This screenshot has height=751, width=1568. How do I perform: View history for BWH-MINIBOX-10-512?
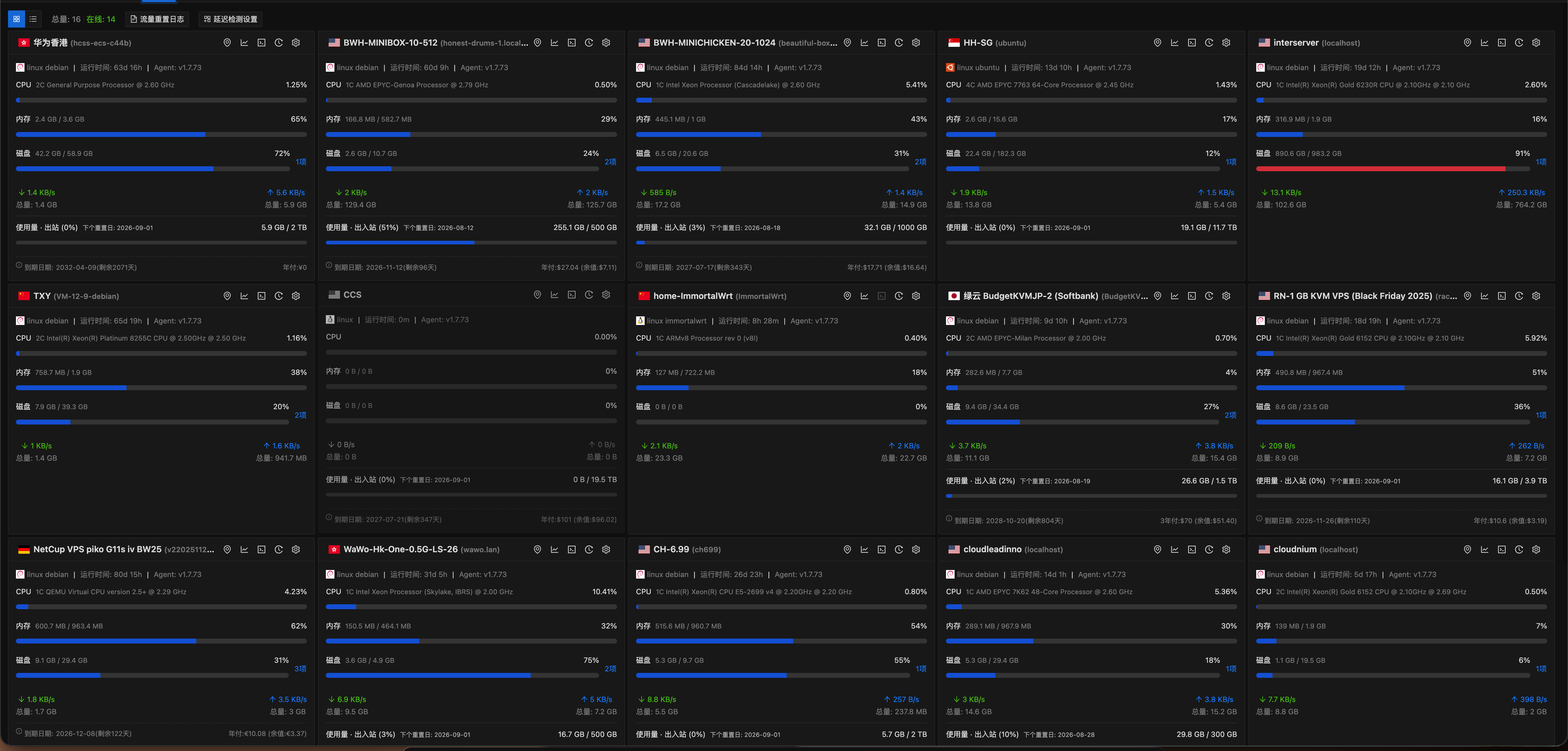point(589,43)
